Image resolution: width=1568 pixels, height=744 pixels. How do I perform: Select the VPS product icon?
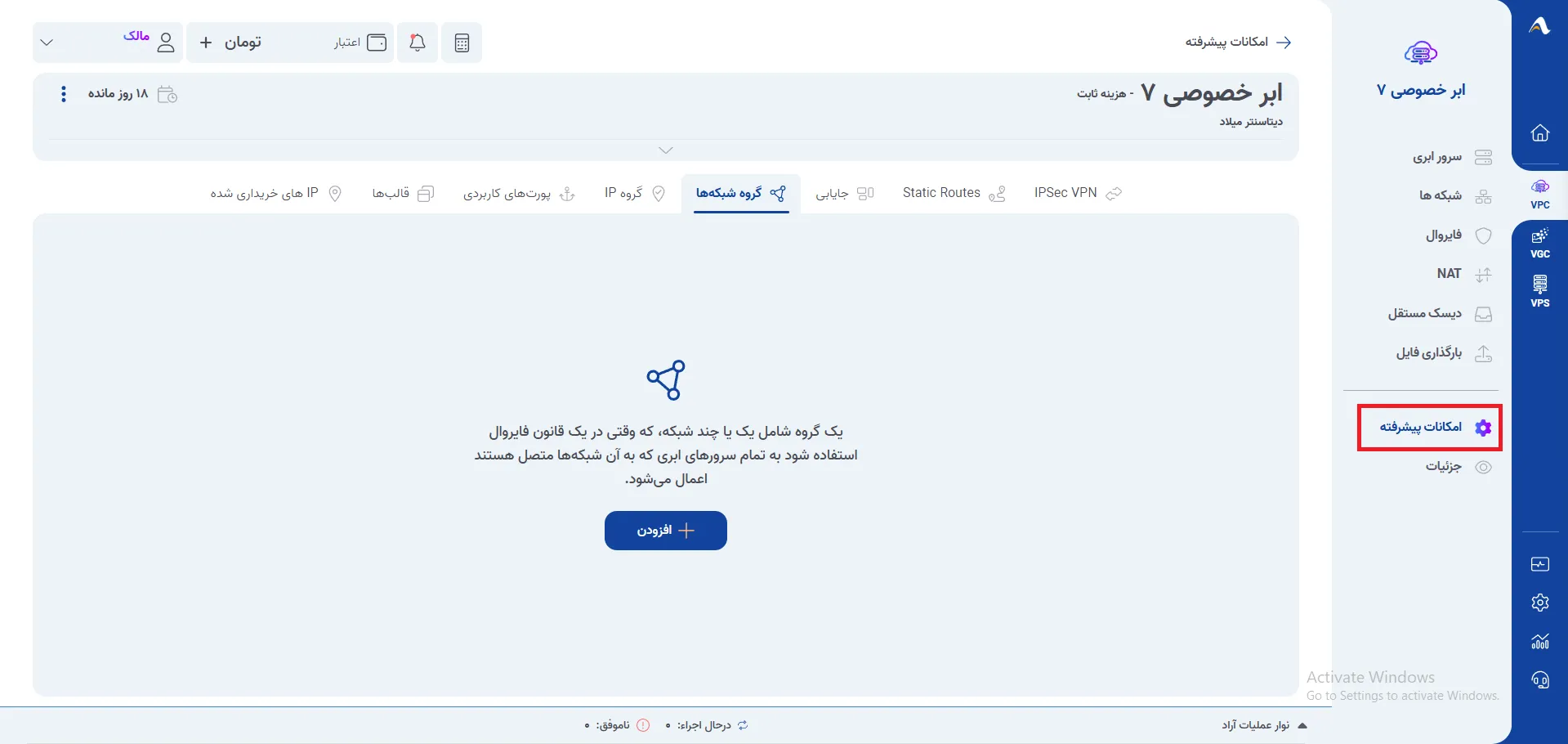(1539, 292)
